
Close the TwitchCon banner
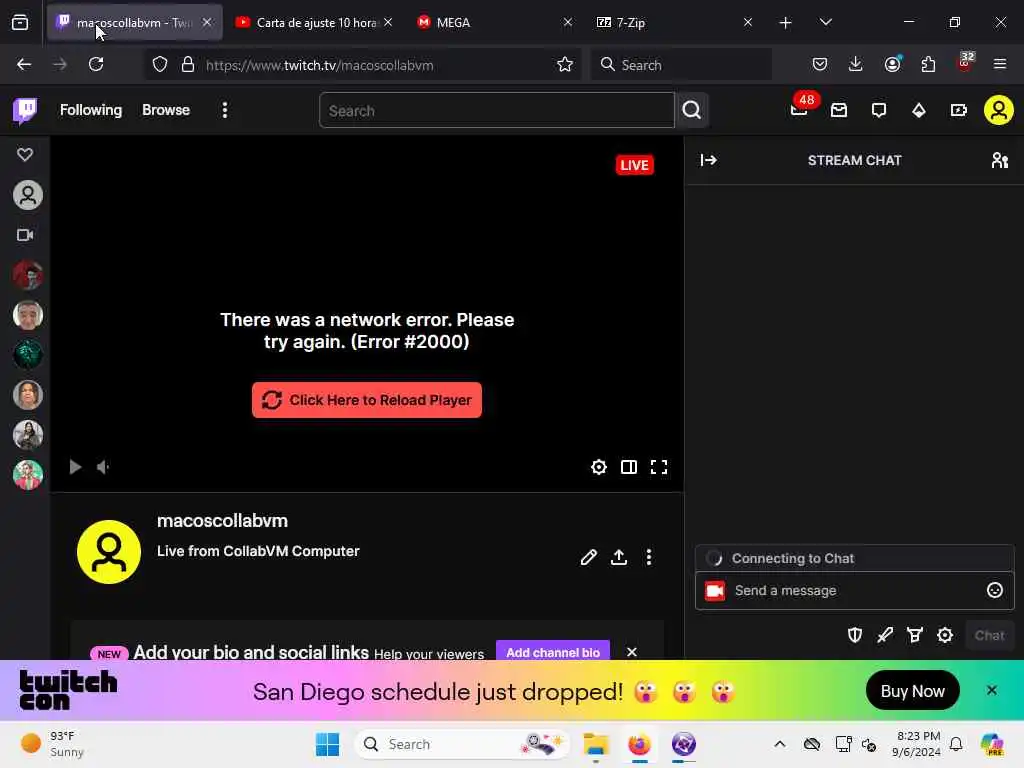tap(991, 691)
